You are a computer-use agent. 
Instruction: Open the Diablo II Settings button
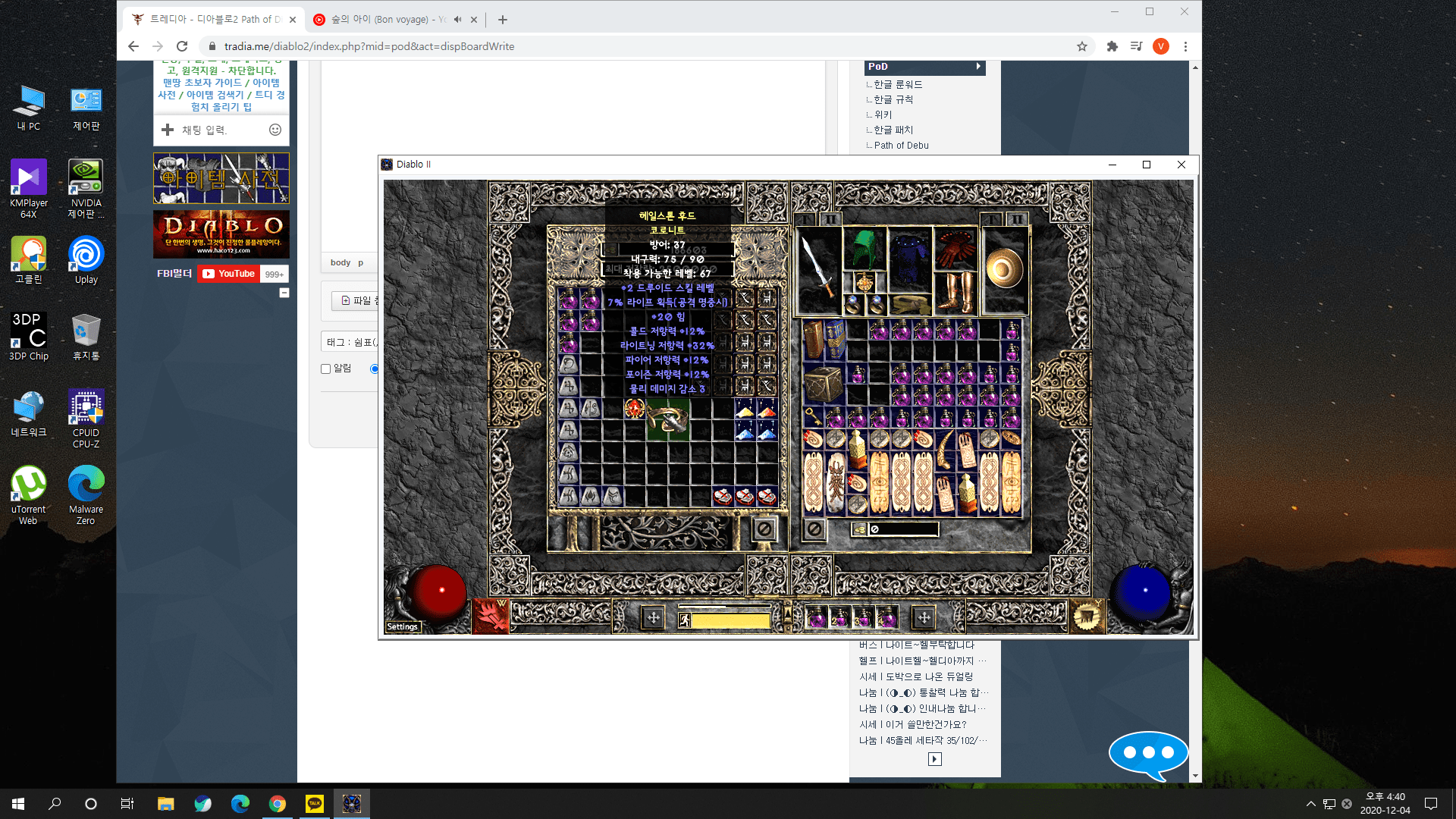click(x=402, y=626)
